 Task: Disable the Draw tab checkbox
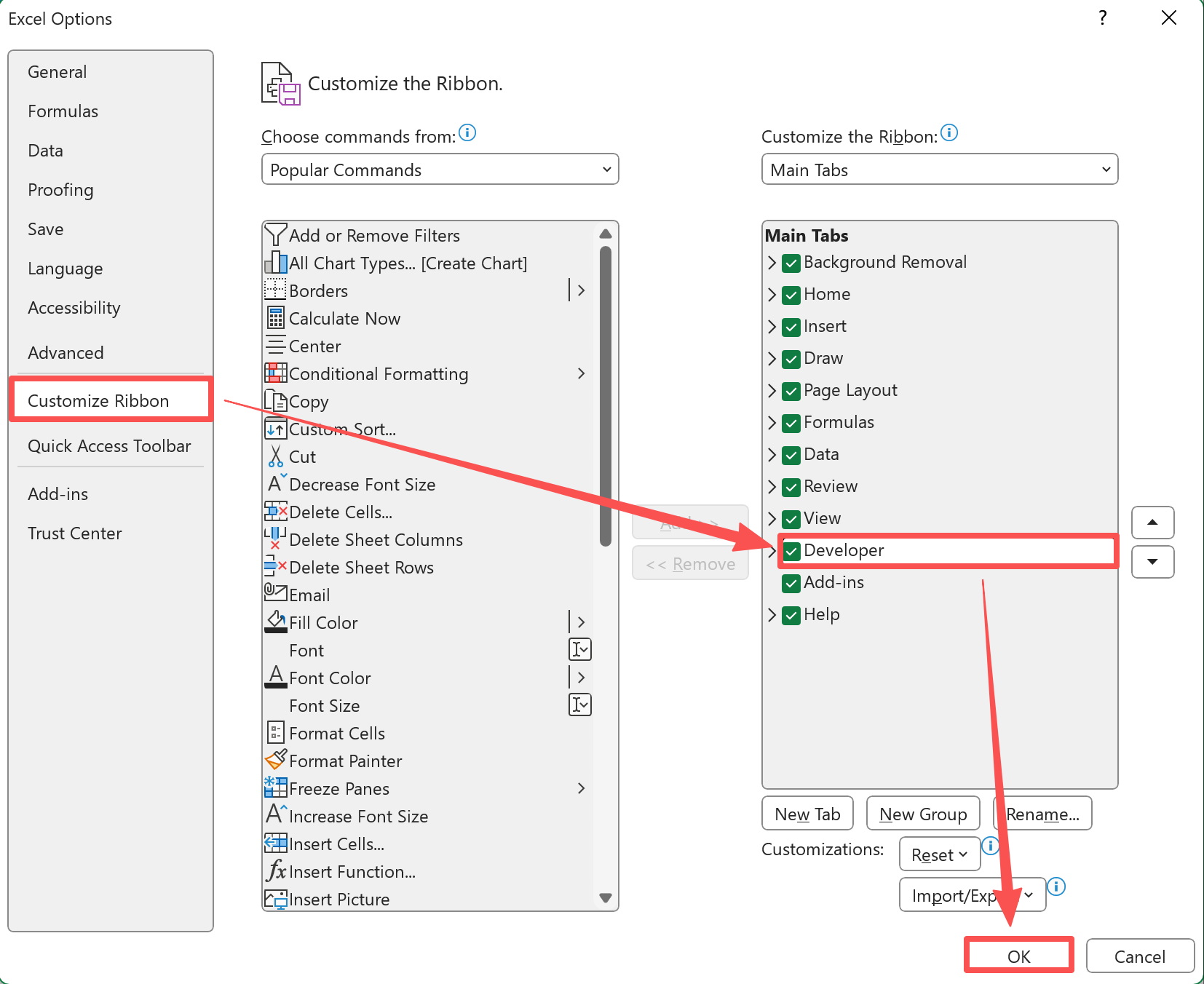pyautogui.click(x=791, y=359)
